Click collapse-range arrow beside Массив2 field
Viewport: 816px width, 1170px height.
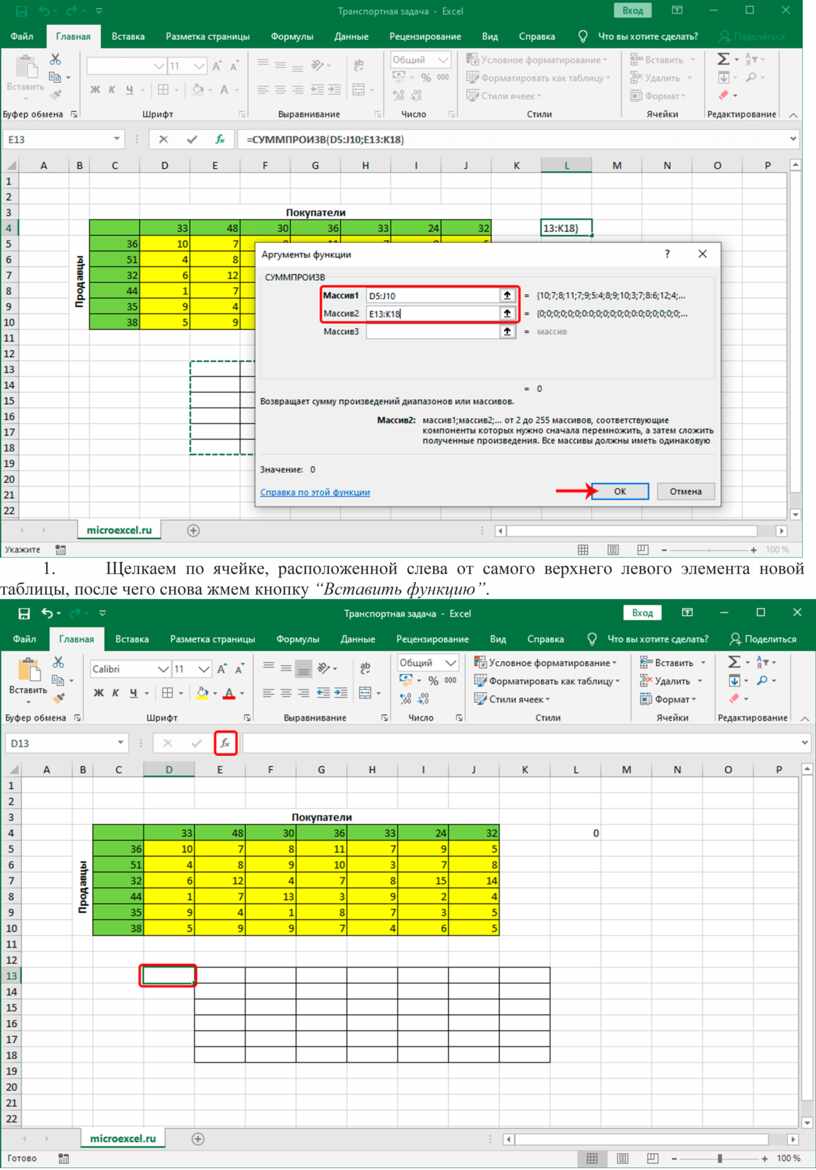pos(507,313)
